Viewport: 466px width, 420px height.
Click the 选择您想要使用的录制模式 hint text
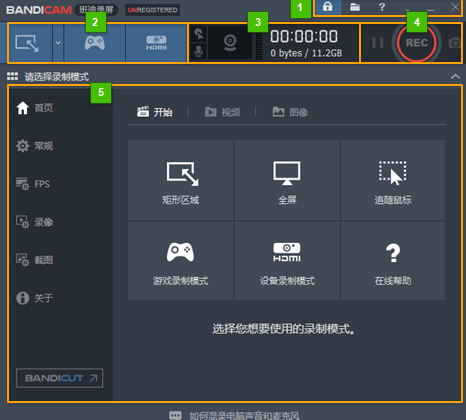coord(284,329)
